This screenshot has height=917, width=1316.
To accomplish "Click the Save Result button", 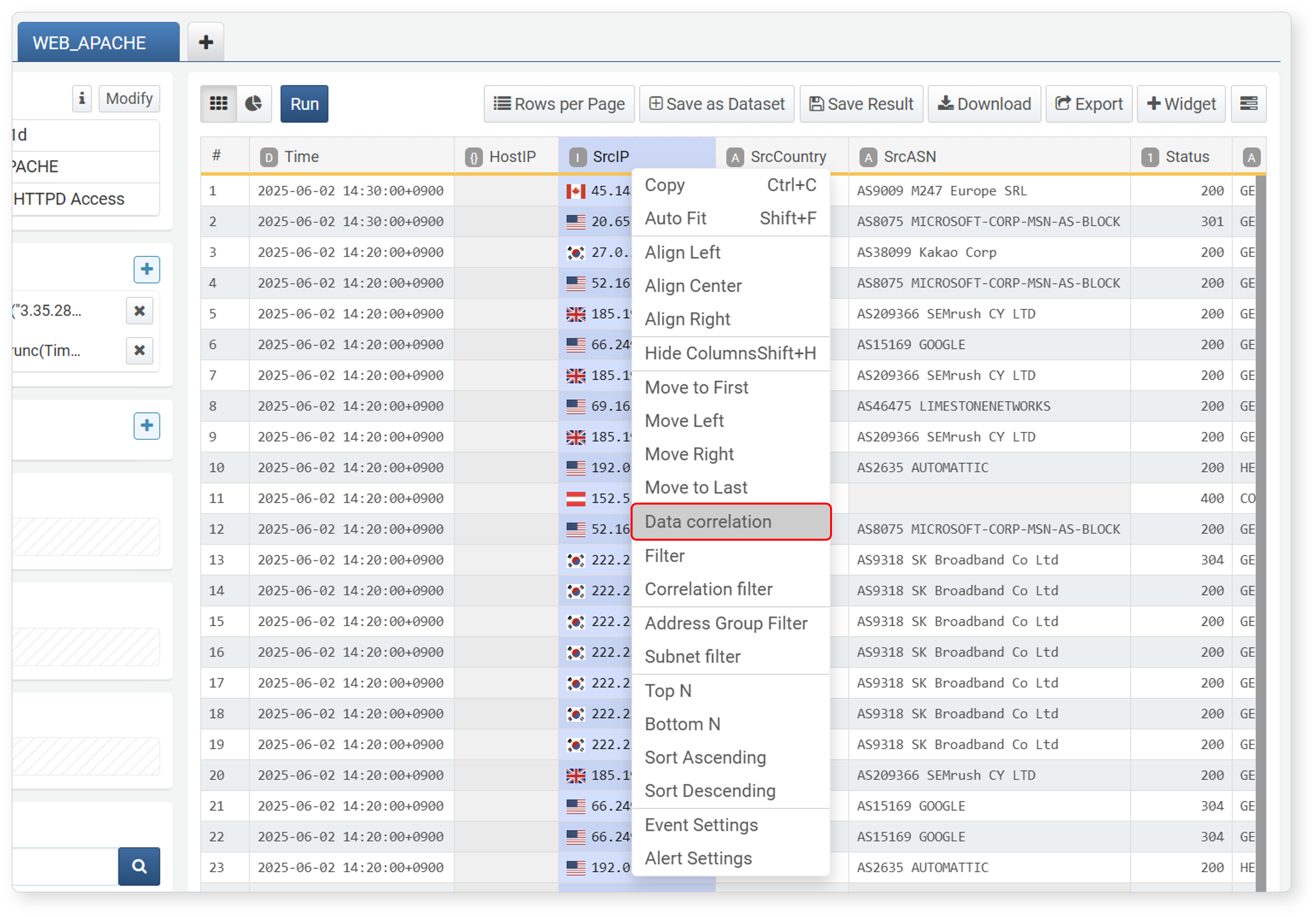I will tap(861, 104).
